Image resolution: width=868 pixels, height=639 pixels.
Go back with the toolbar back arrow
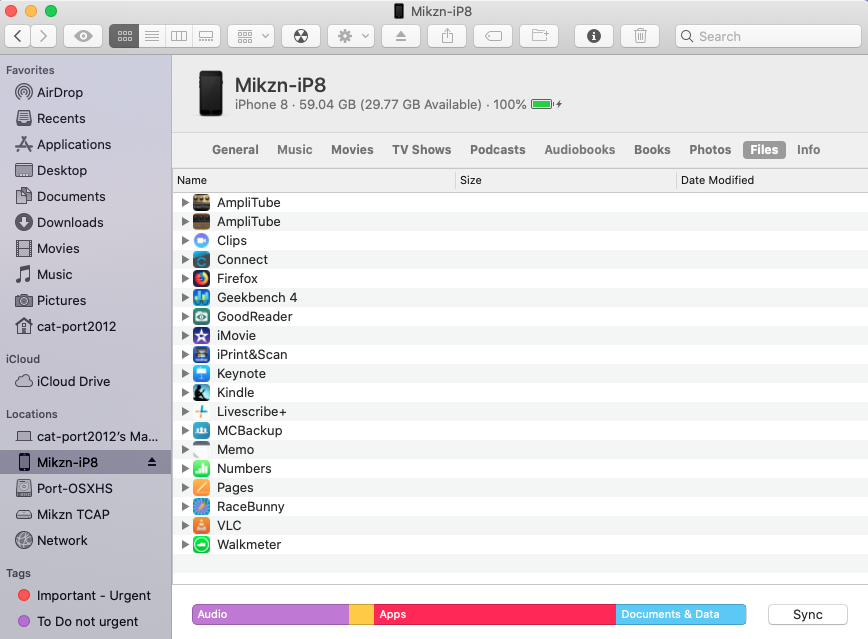[18, 36]
